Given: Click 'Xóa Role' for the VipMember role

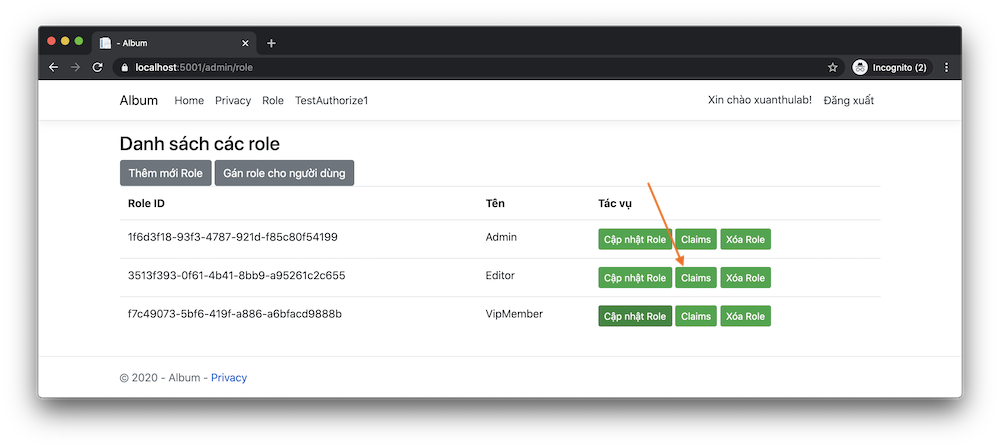Looking at the screenshot, I should [746, 316].
